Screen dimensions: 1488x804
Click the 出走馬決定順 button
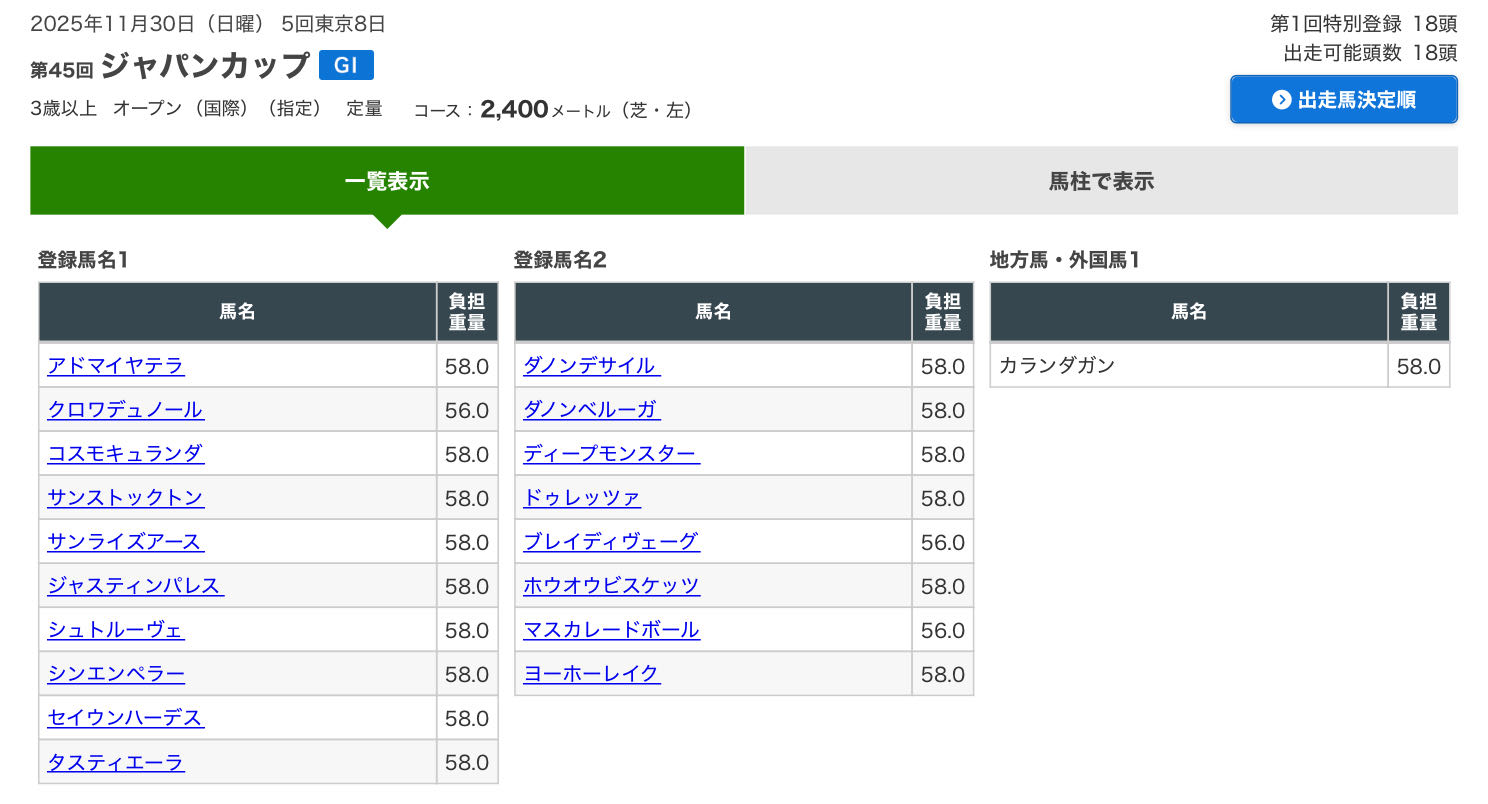(x=1343, y=100)
